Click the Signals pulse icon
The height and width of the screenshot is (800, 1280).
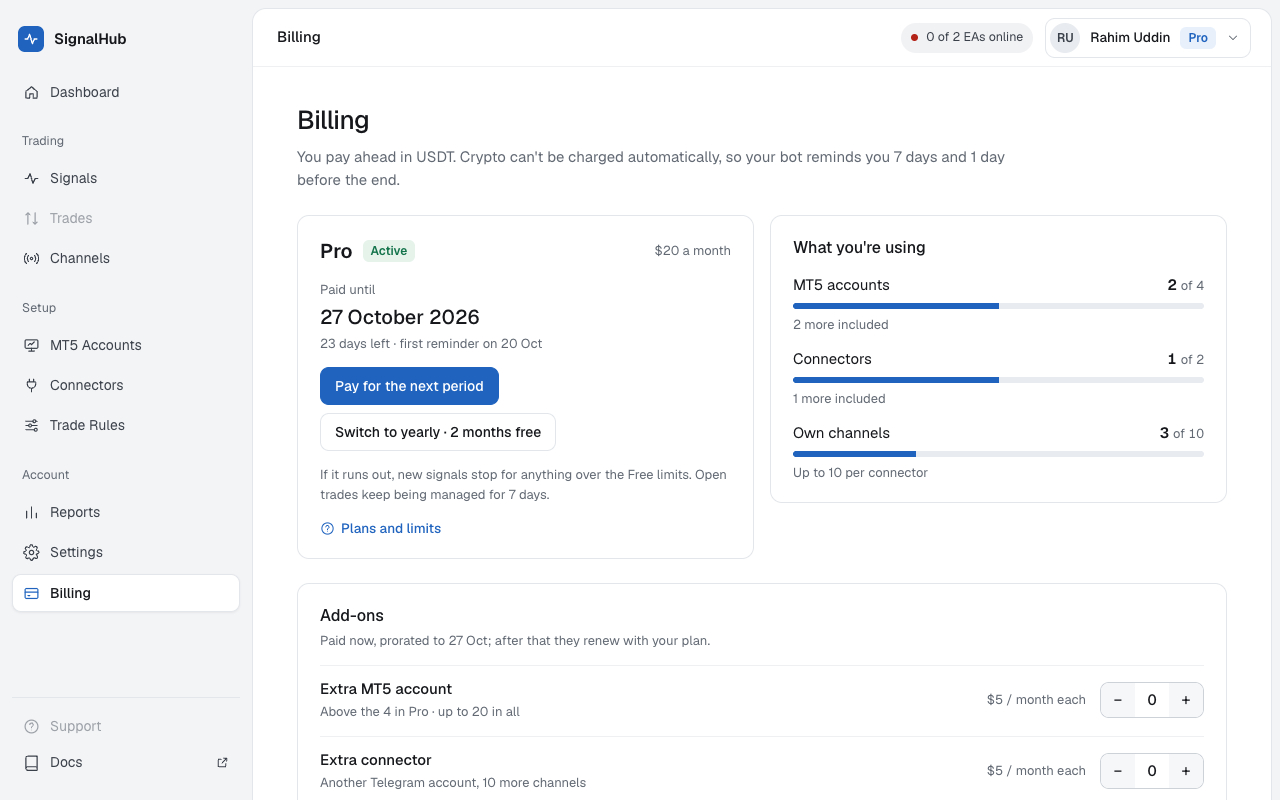(31, 178)
